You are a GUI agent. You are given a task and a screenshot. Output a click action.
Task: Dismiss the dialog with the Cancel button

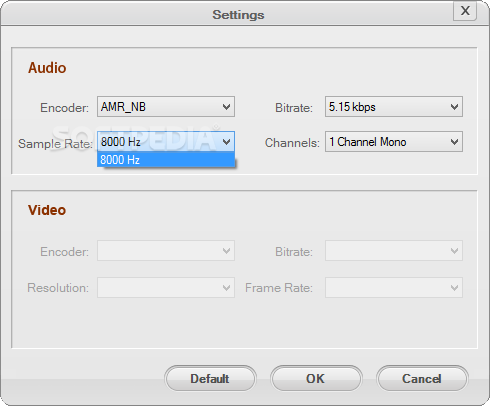point(422,379)
